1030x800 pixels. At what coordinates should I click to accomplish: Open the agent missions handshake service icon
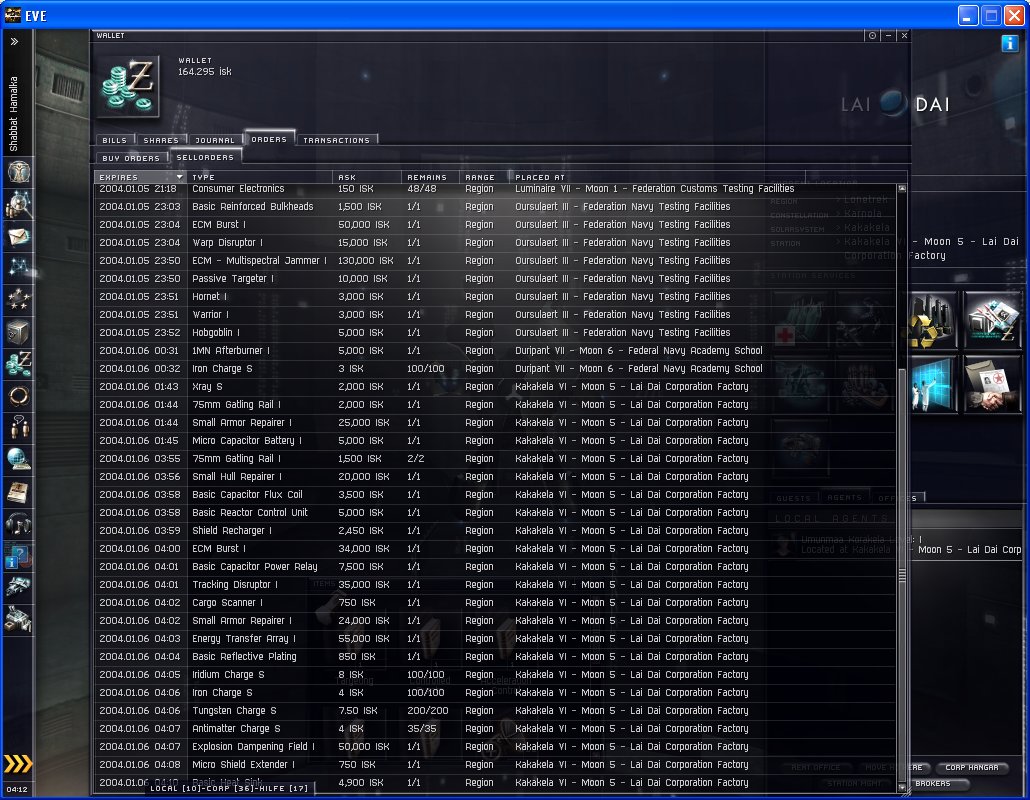tap(992, 385)
